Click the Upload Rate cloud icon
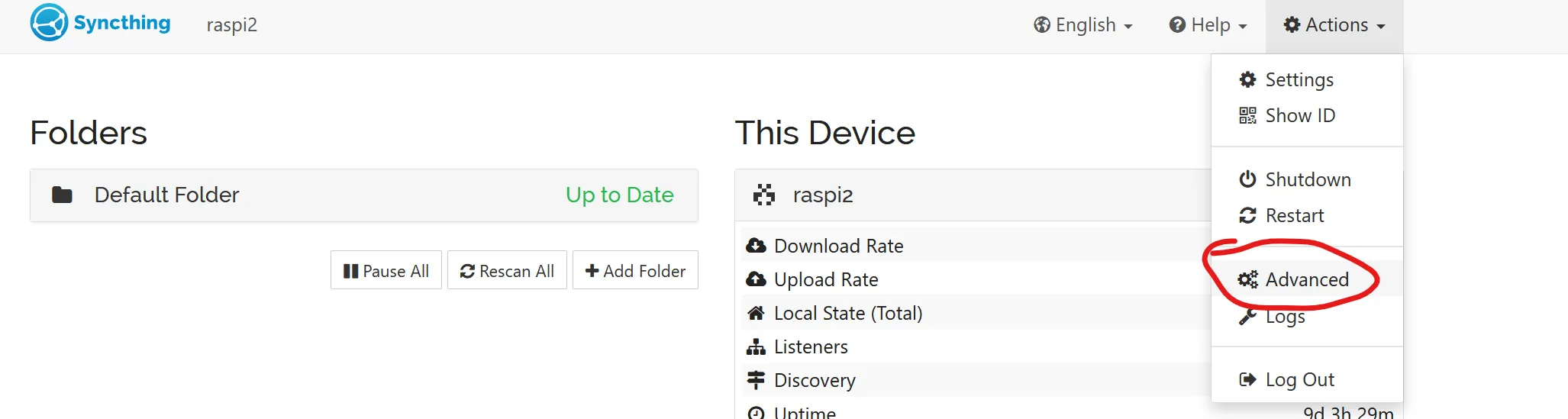This screenshot has height=419, width=1568. 756,279
